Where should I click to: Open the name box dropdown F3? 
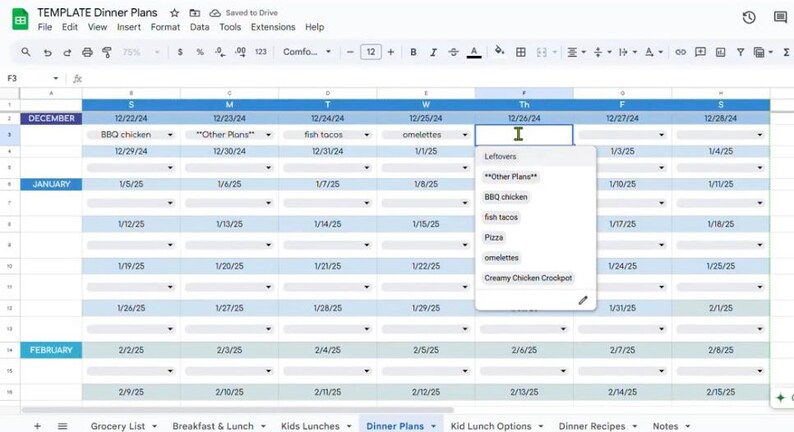coord(56,78)
